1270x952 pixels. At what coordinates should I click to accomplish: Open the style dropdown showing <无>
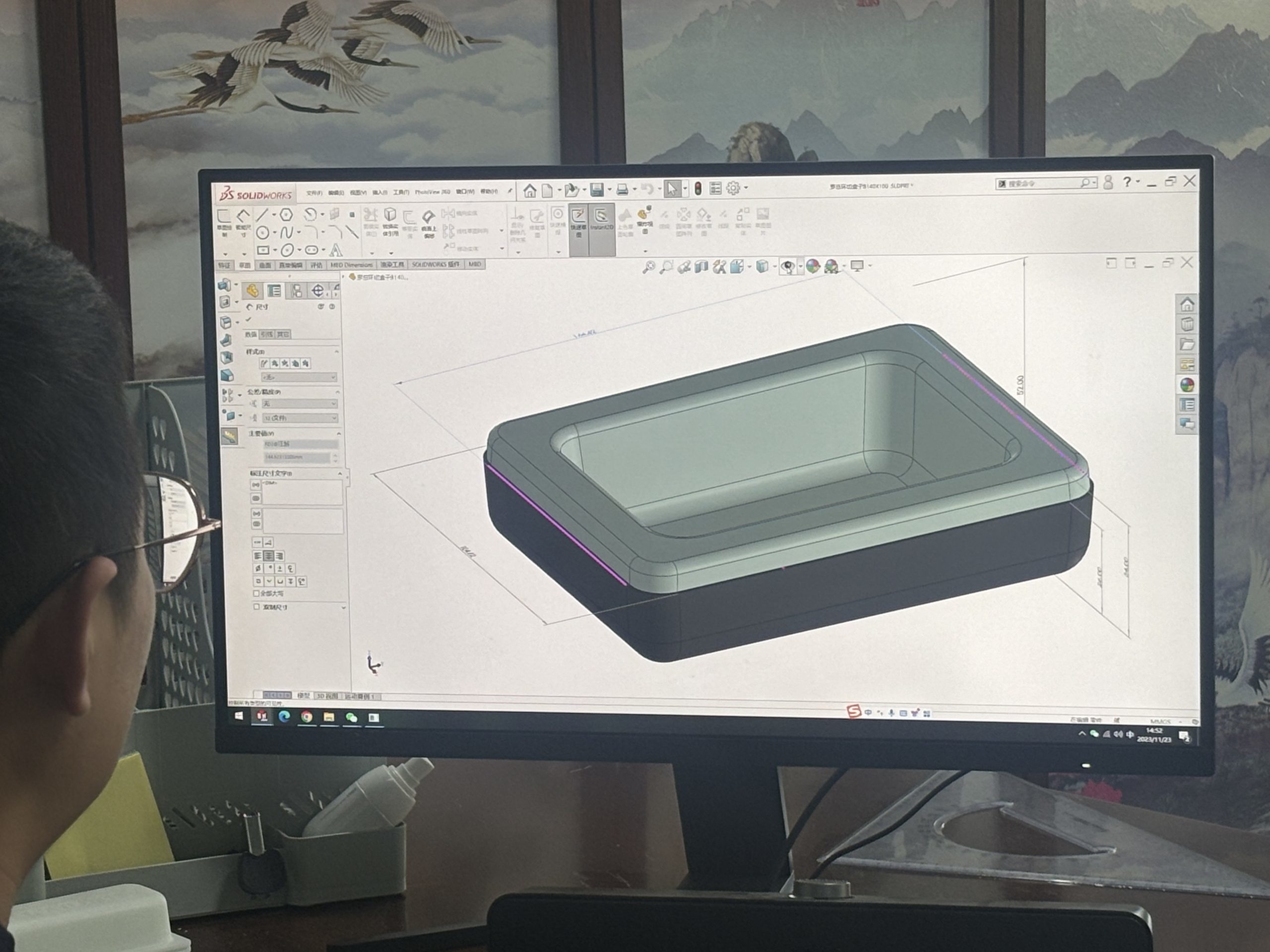[299, 378]
